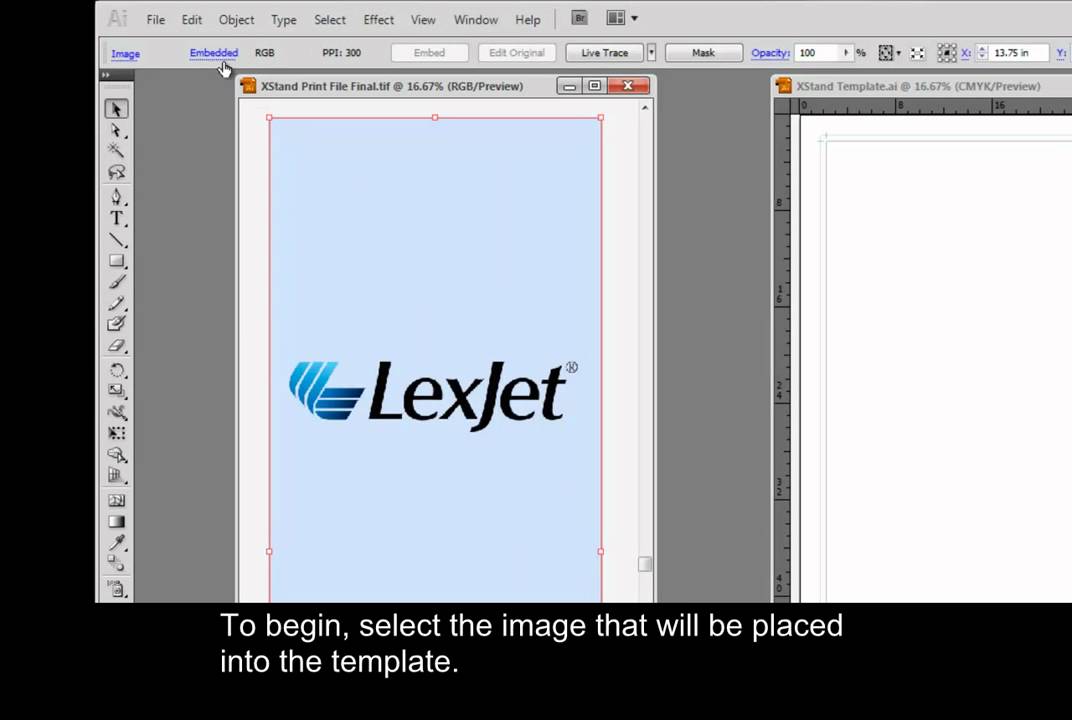Click the Opacity link label
1072x720 pixels.
pos(770,53)
